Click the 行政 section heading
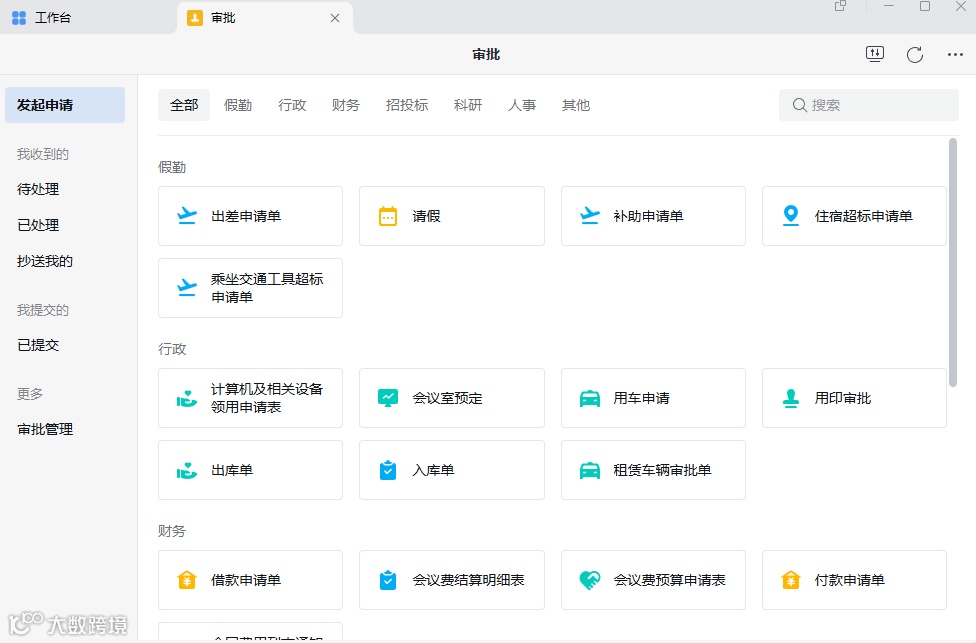 pos(172,349)
